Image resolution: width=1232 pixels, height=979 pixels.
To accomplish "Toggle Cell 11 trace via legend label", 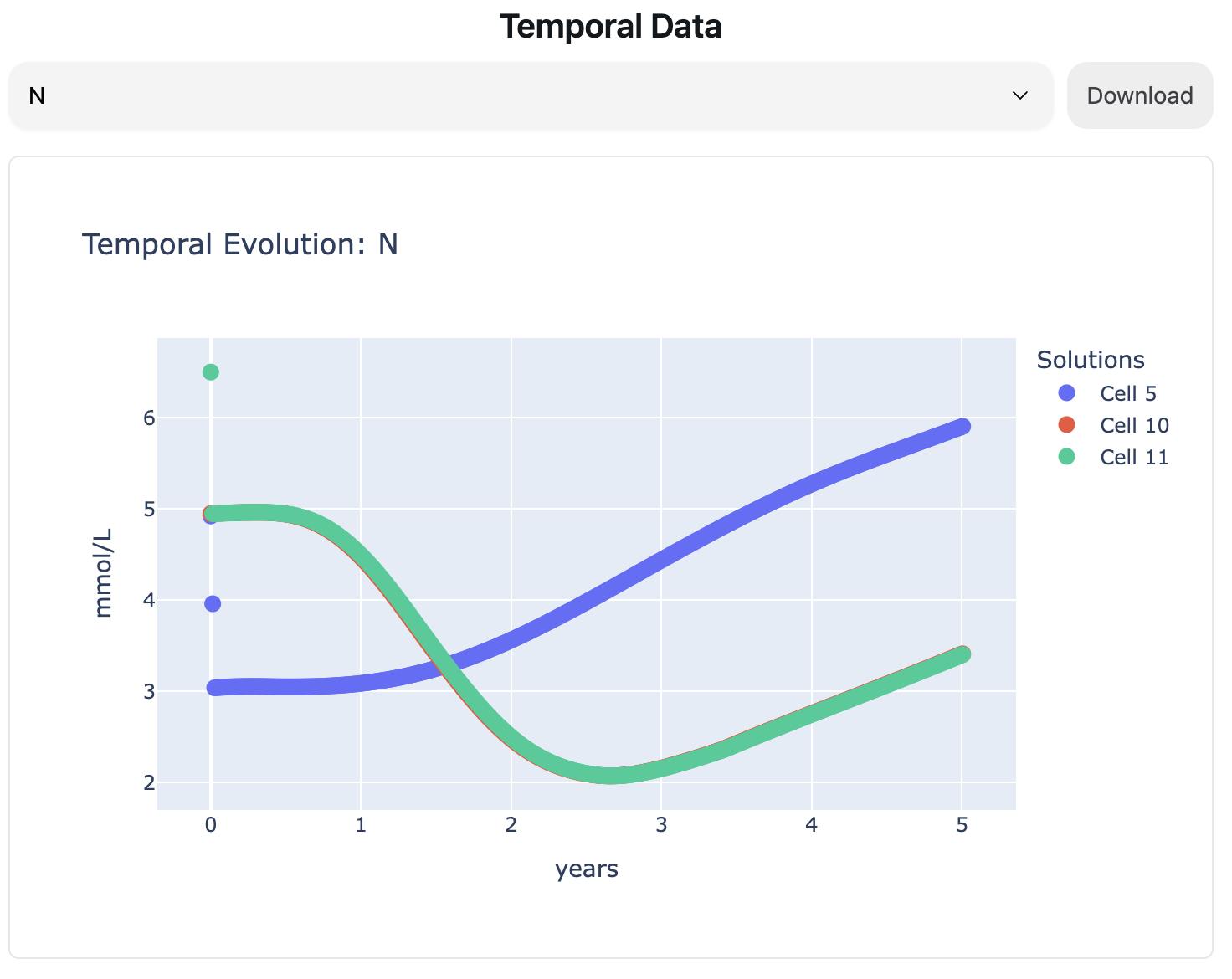I will click(1134, 457).
